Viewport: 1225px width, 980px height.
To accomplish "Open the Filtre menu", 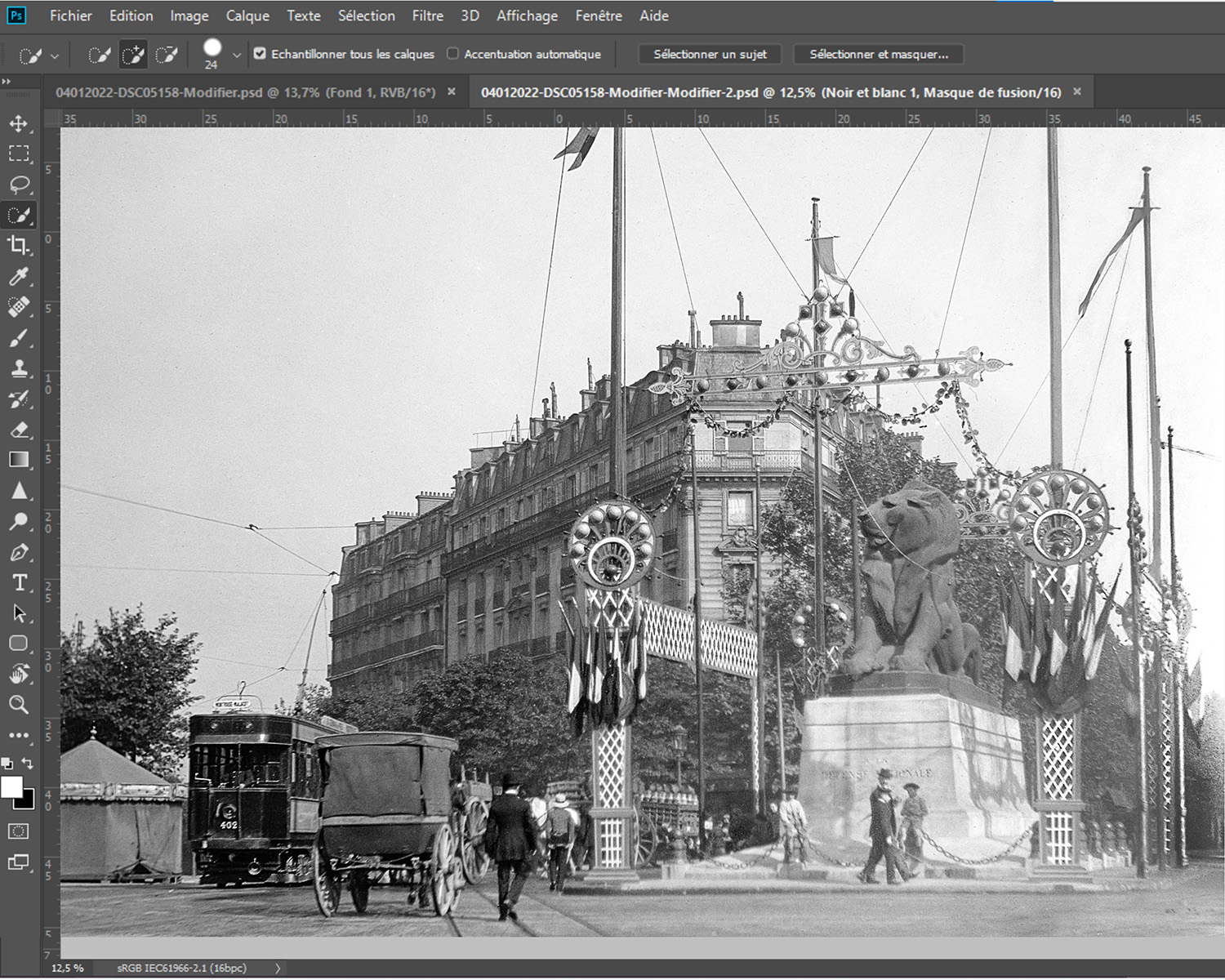I will coord(427,16).
